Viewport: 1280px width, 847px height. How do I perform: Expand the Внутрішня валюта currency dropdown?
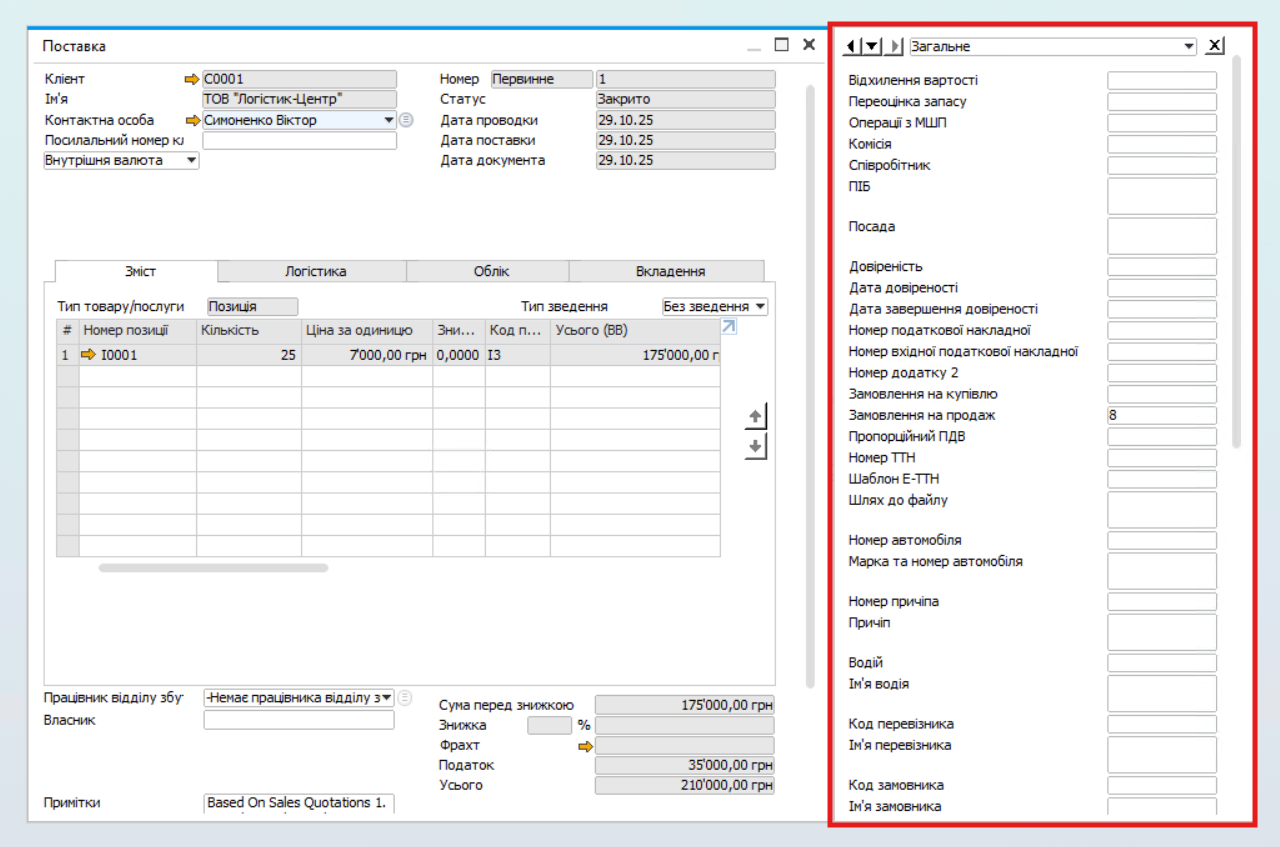[x=191, y=160]
